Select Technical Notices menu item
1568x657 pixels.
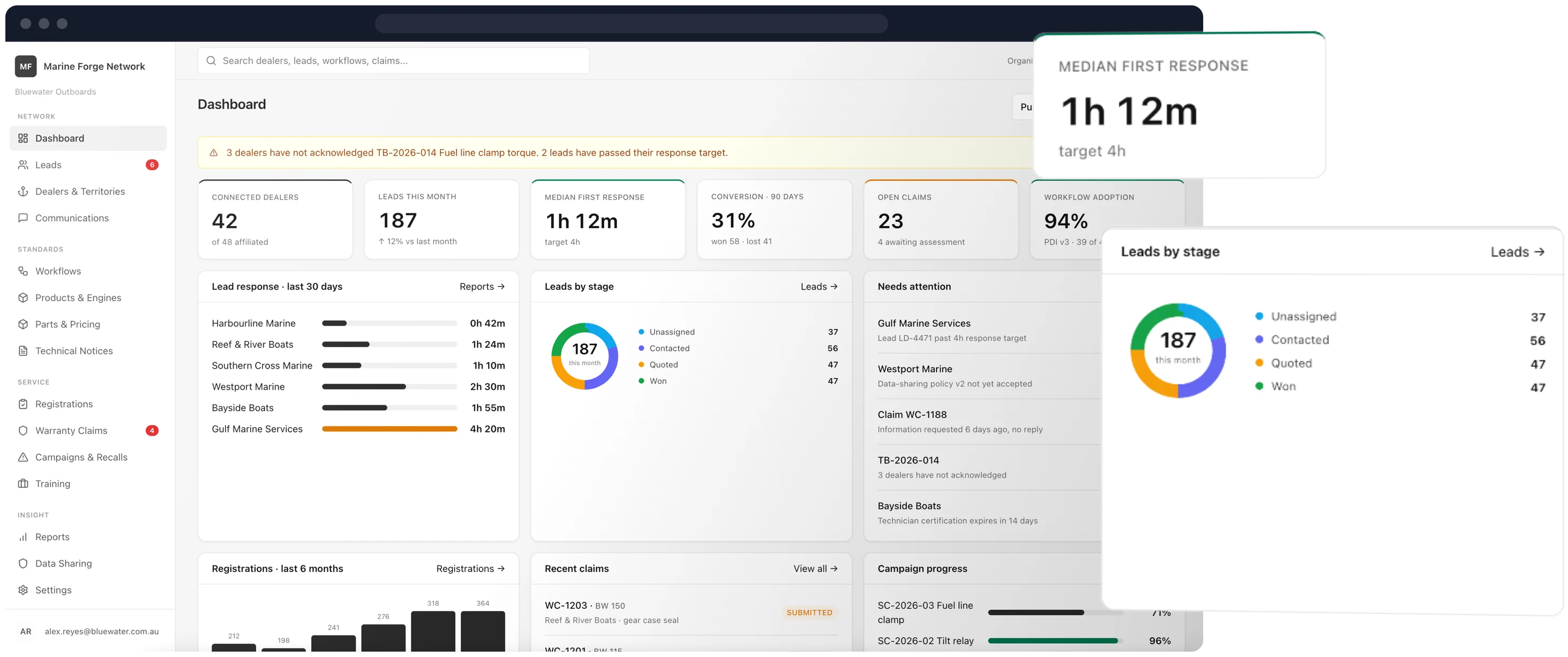88,350
